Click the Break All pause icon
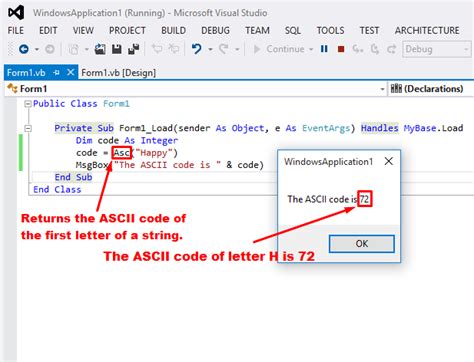474x362 pixels. coord(324,49)
